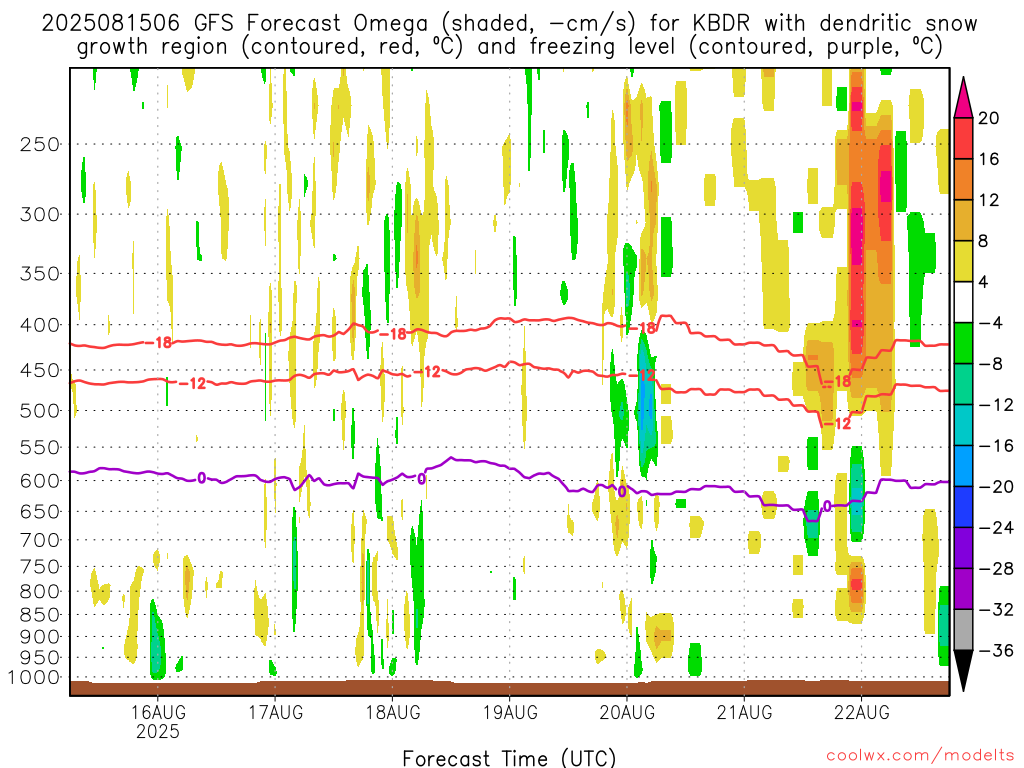Viewport: 1024px width, 768px height.
Task: Click the black bottom arrow of colorbar
Action: [963, 669]
